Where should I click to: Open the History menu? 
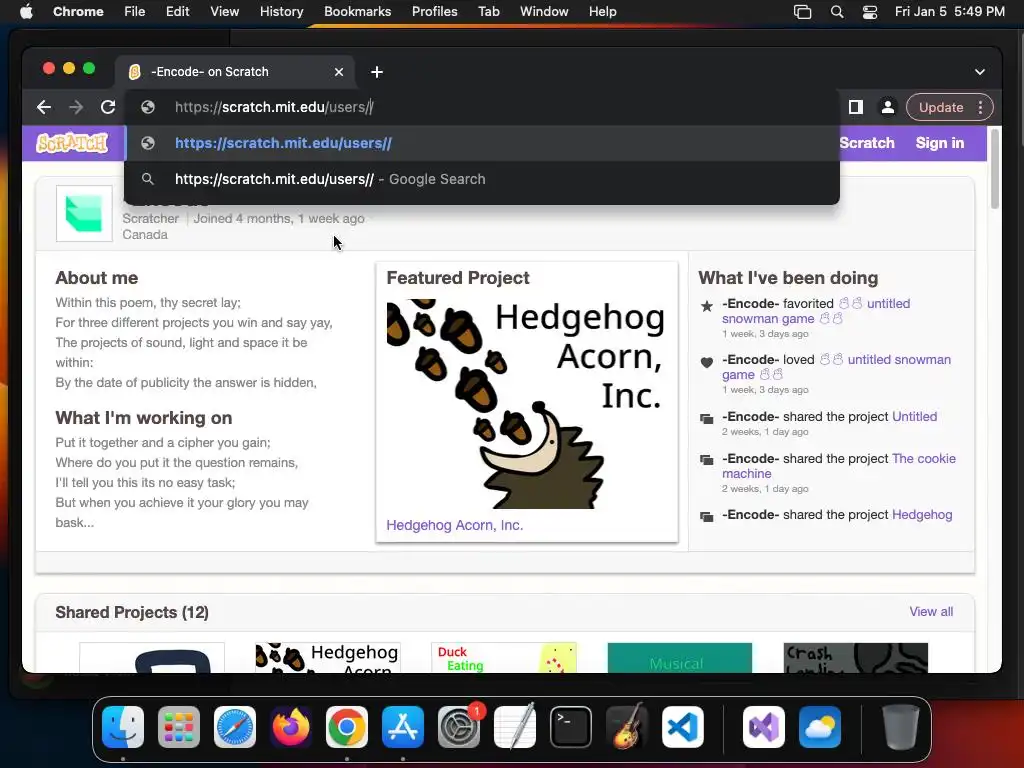[281, 12]
